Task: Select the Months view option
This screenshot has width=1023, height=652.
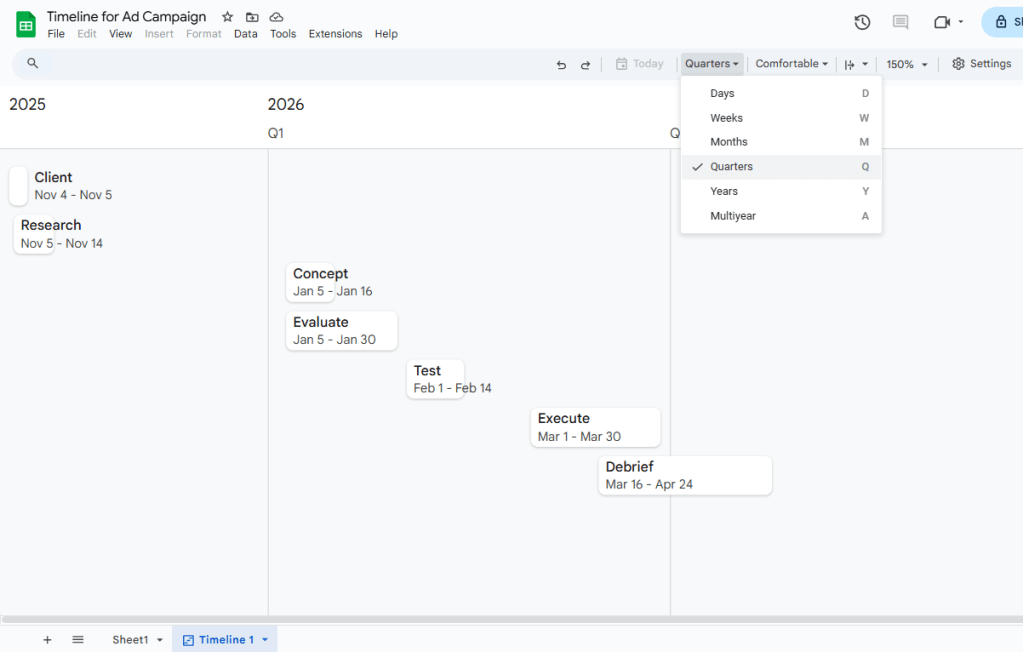Action: pos(729,142)
